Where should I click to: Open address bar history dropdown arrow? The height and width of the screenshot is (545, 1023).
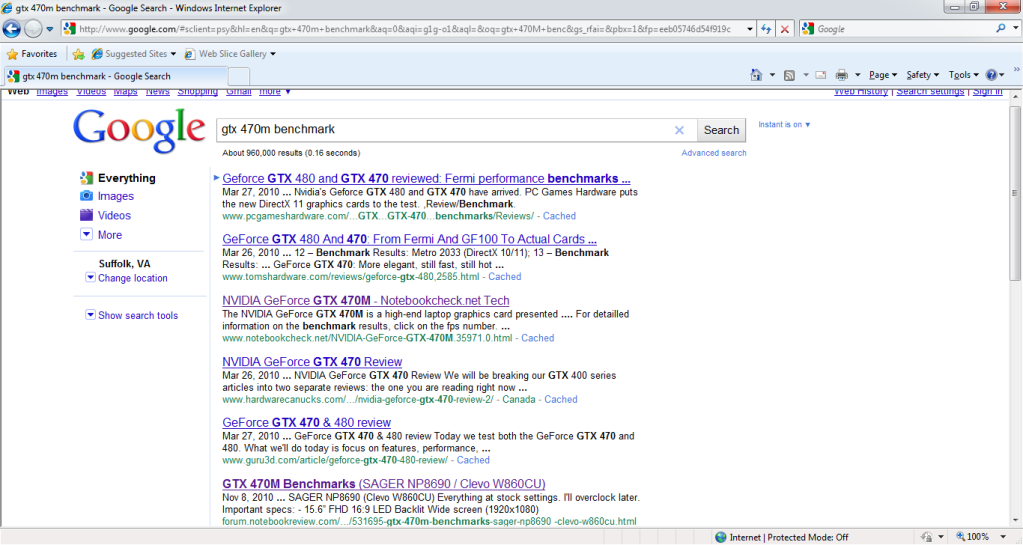(750, 29)
